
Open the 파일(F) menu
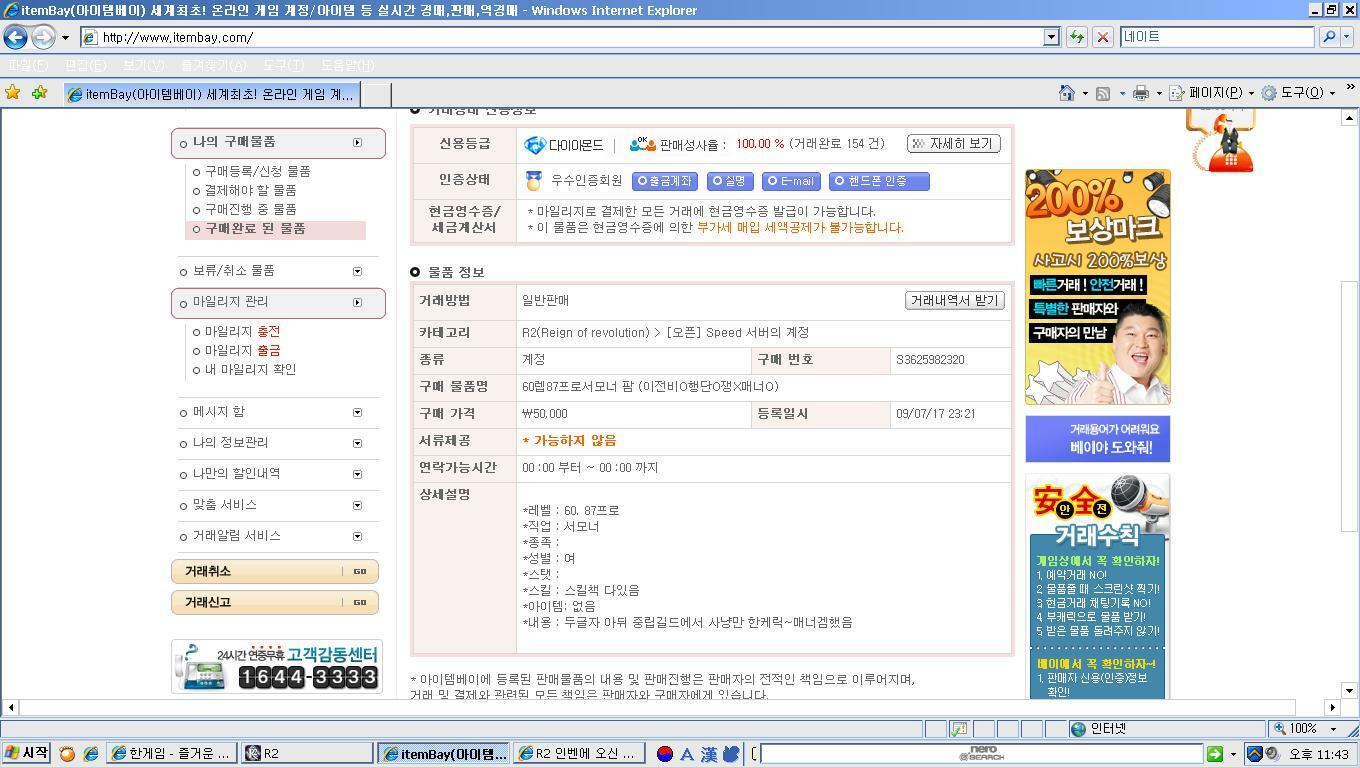coord(27,65)
